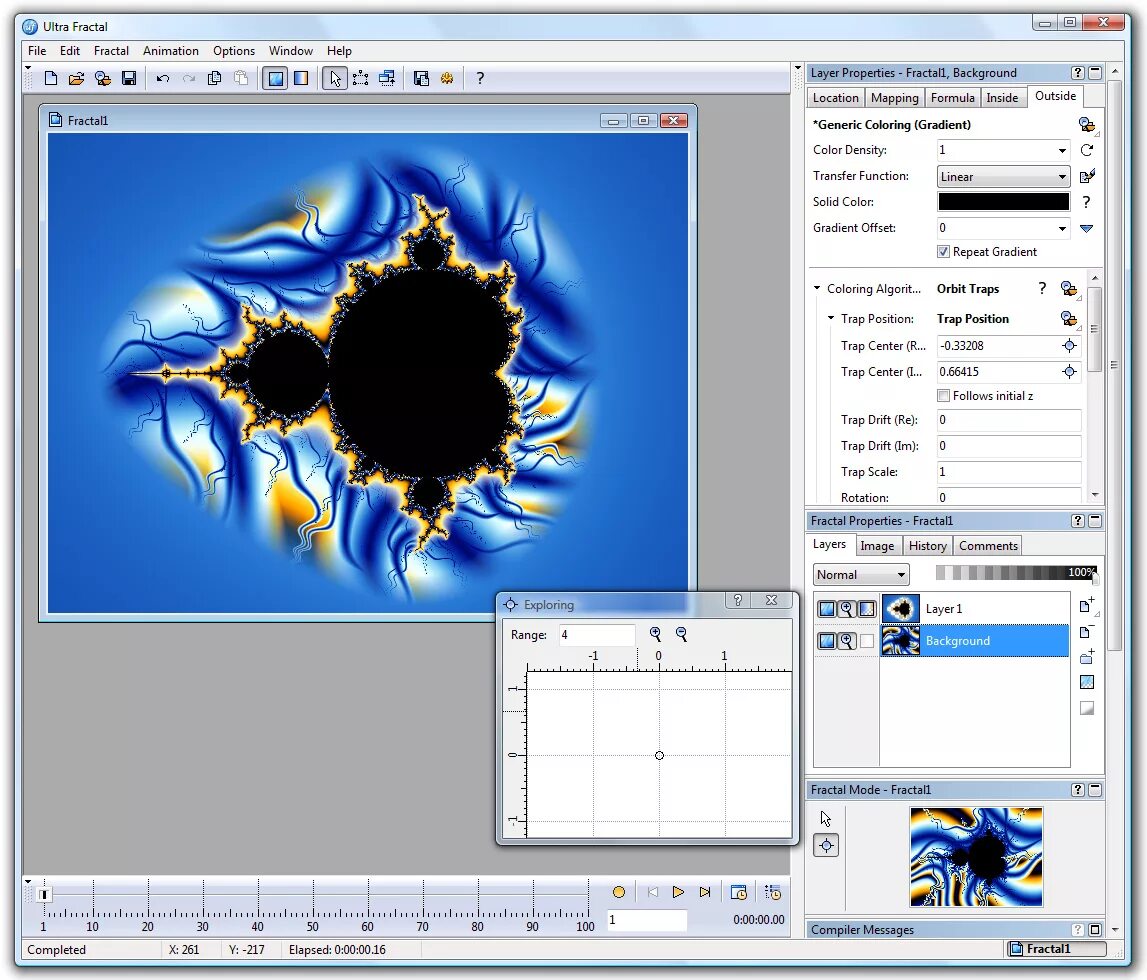Collapse the Trap Position section
The height and width of the screenshot is (980, 1147).
click(831, 318)
